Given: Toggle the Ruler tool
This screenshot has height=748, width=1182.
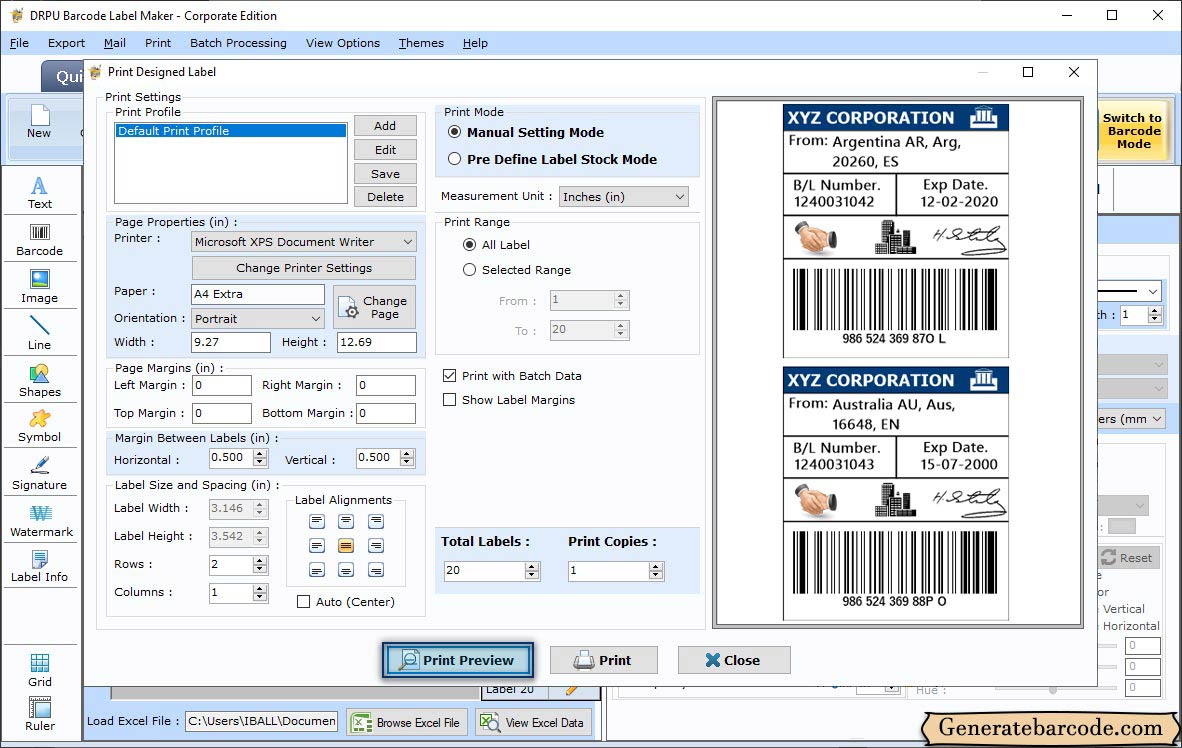Looking at the screenshot, I should point(39,714).
